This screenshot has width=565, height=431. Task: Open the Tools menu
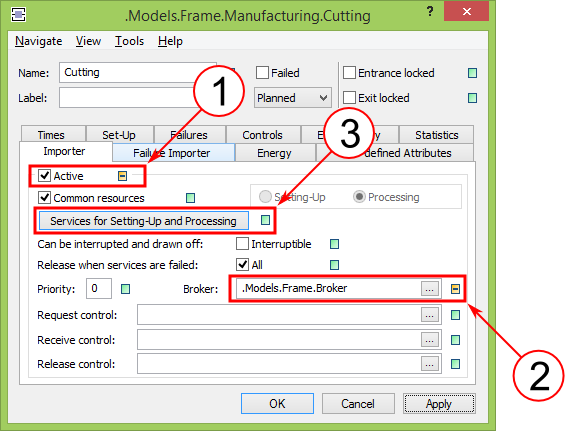tap(129, 41)
